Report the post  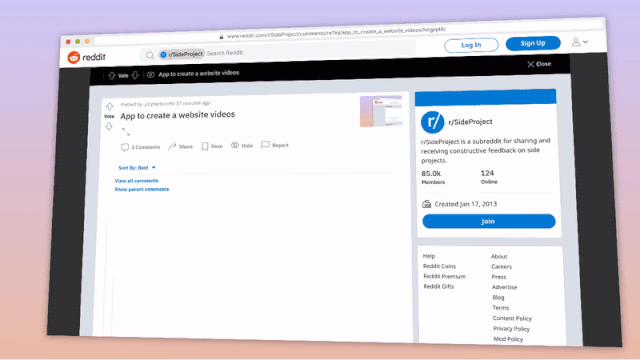click(275, 145)
